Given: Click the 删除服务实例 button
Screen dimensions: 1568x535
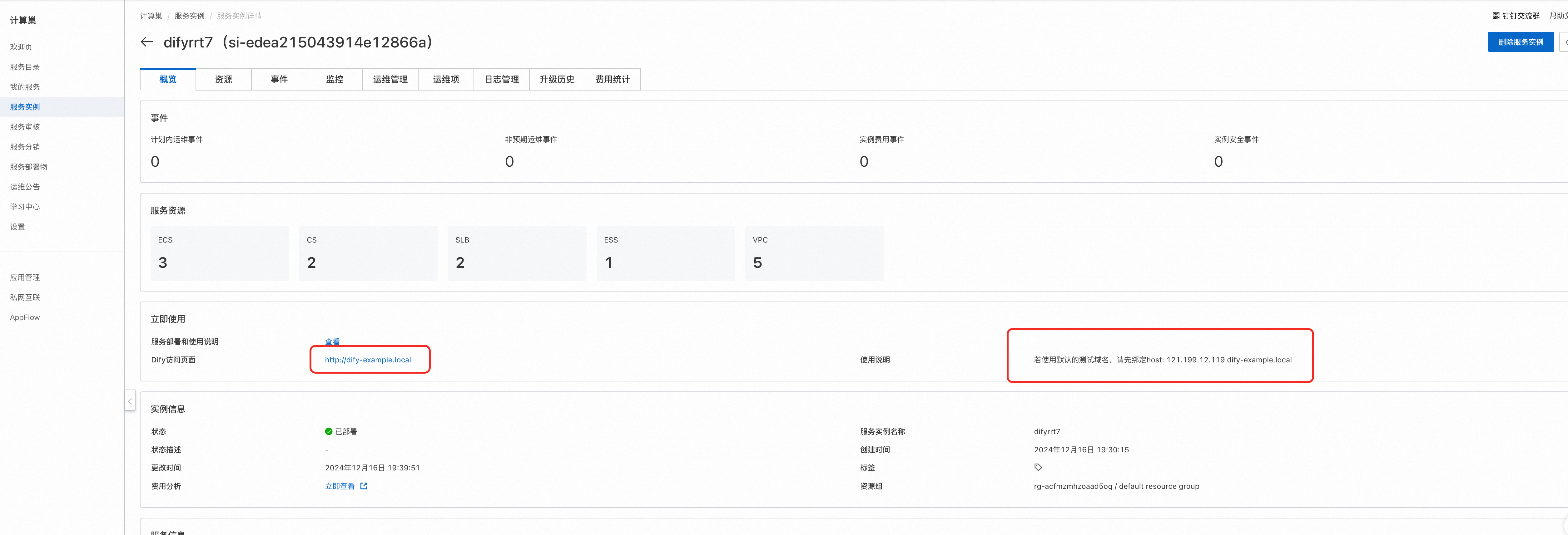Looking at the screenshot, I should pos(1520,42).
